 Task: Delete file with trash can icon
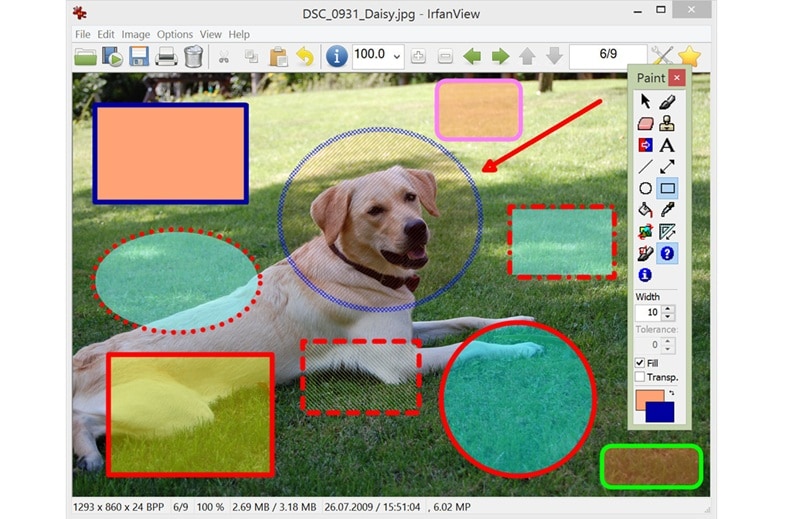point(193,56)
